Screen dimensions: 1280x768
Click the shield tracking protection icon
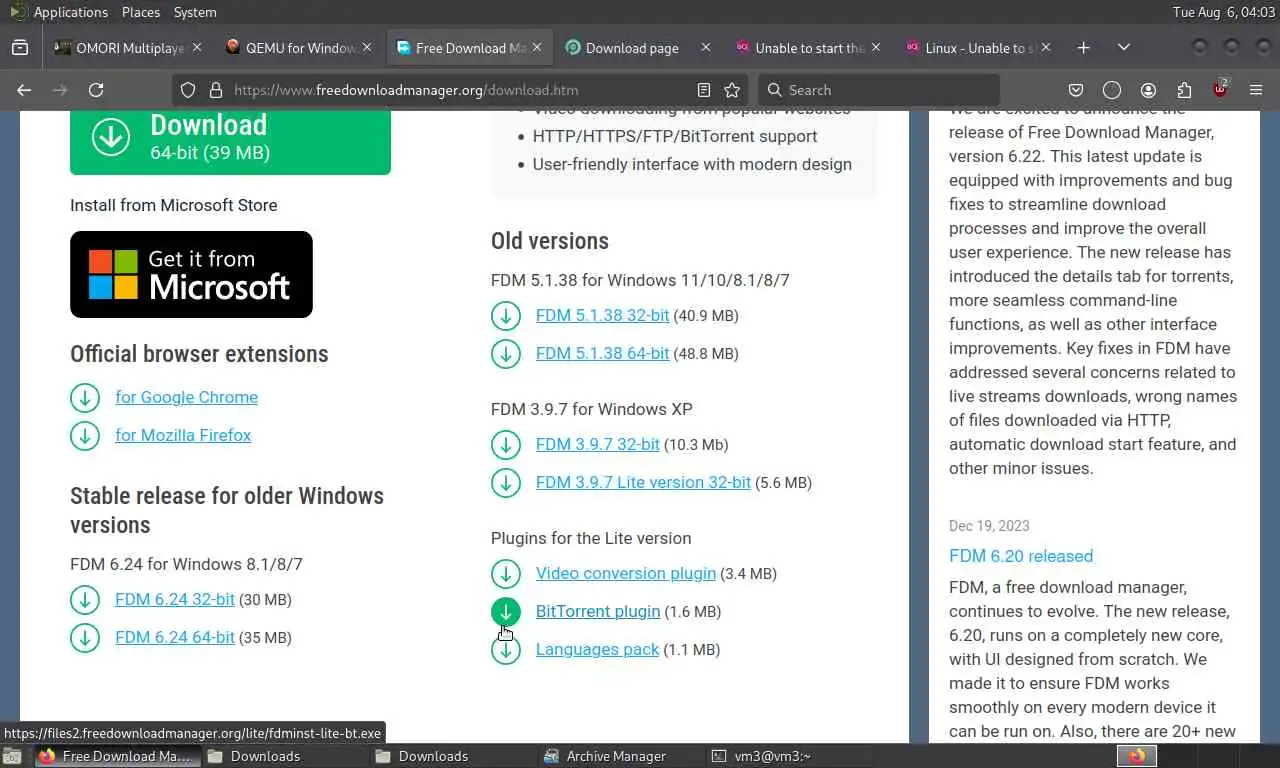tap(187, 90)
